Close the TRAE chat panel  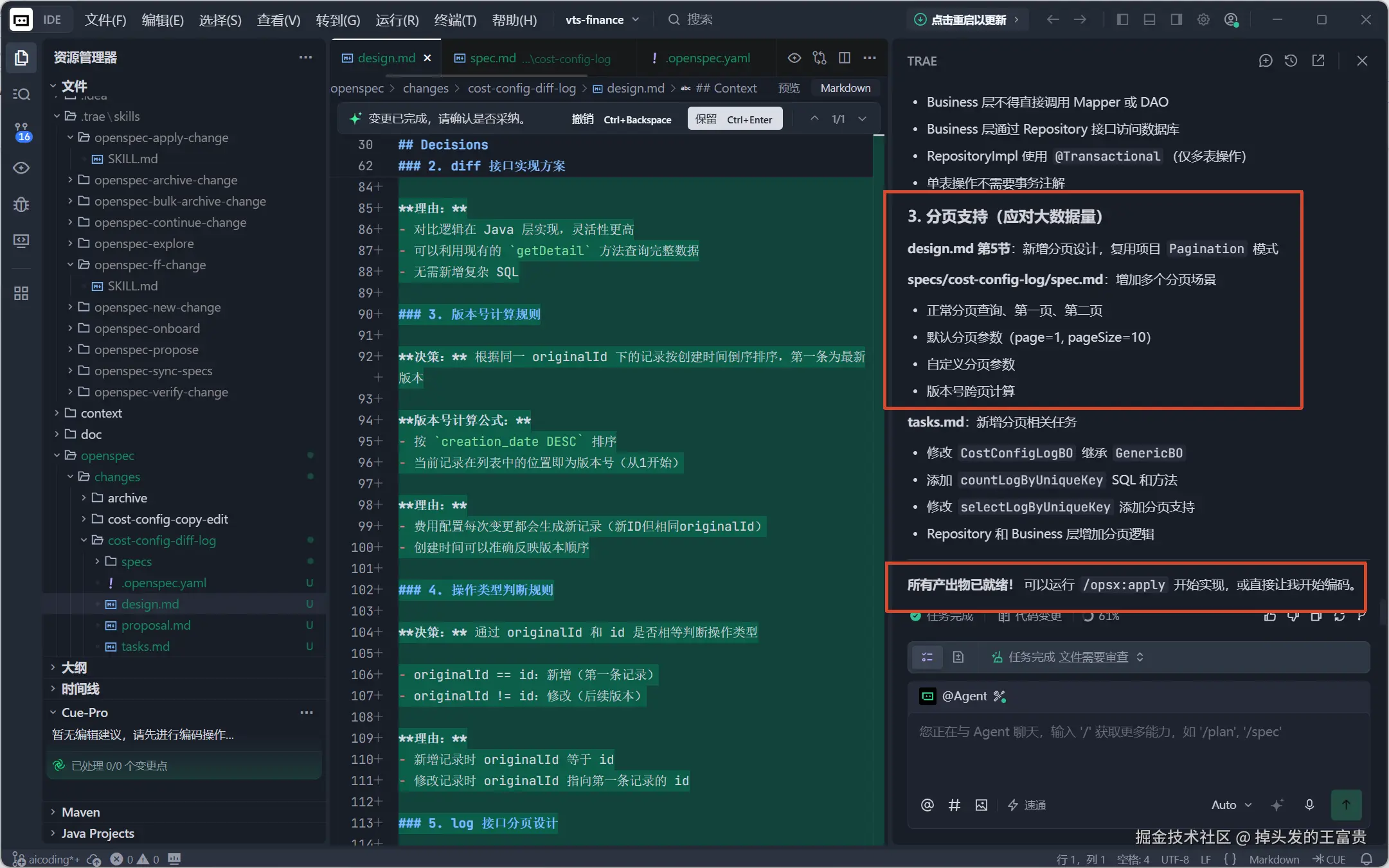[x=1362, y=60]
